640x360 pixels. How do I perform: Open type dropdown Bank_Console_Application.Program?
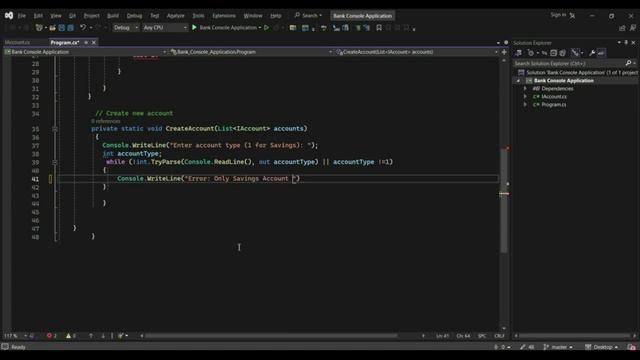251,52
